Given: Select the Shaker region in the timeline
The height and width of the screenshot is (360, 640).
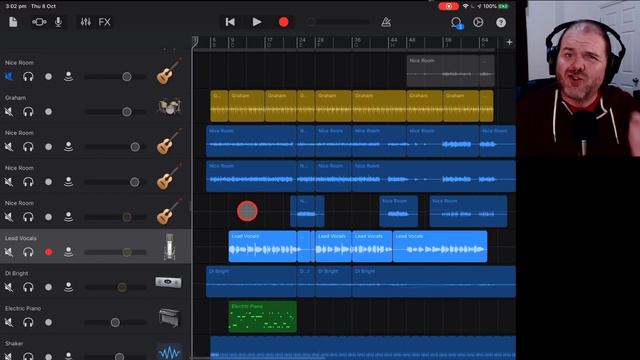Looking at the screenshot, I should click(x=363, y=348).
